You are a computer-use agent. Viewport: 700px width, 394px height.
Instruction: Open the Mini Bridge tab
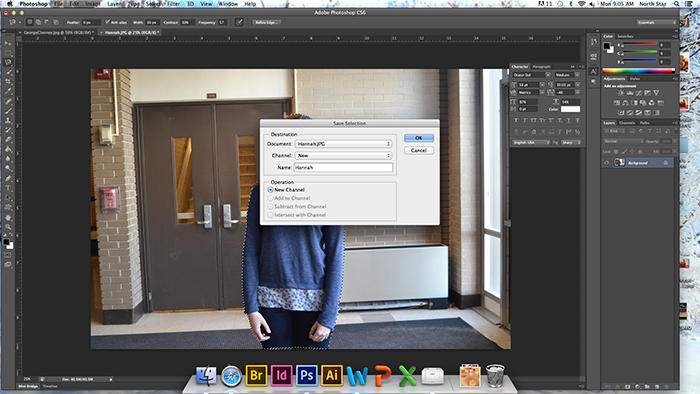pyautogui.click(x=28, y=386)
